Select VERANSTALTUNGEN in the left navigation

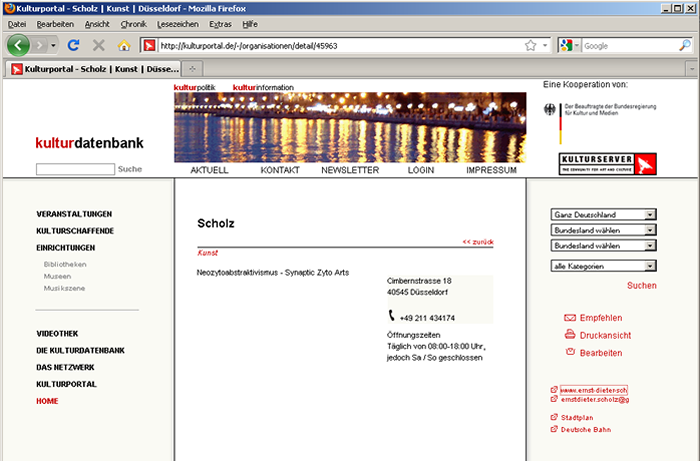click(74, 214)
